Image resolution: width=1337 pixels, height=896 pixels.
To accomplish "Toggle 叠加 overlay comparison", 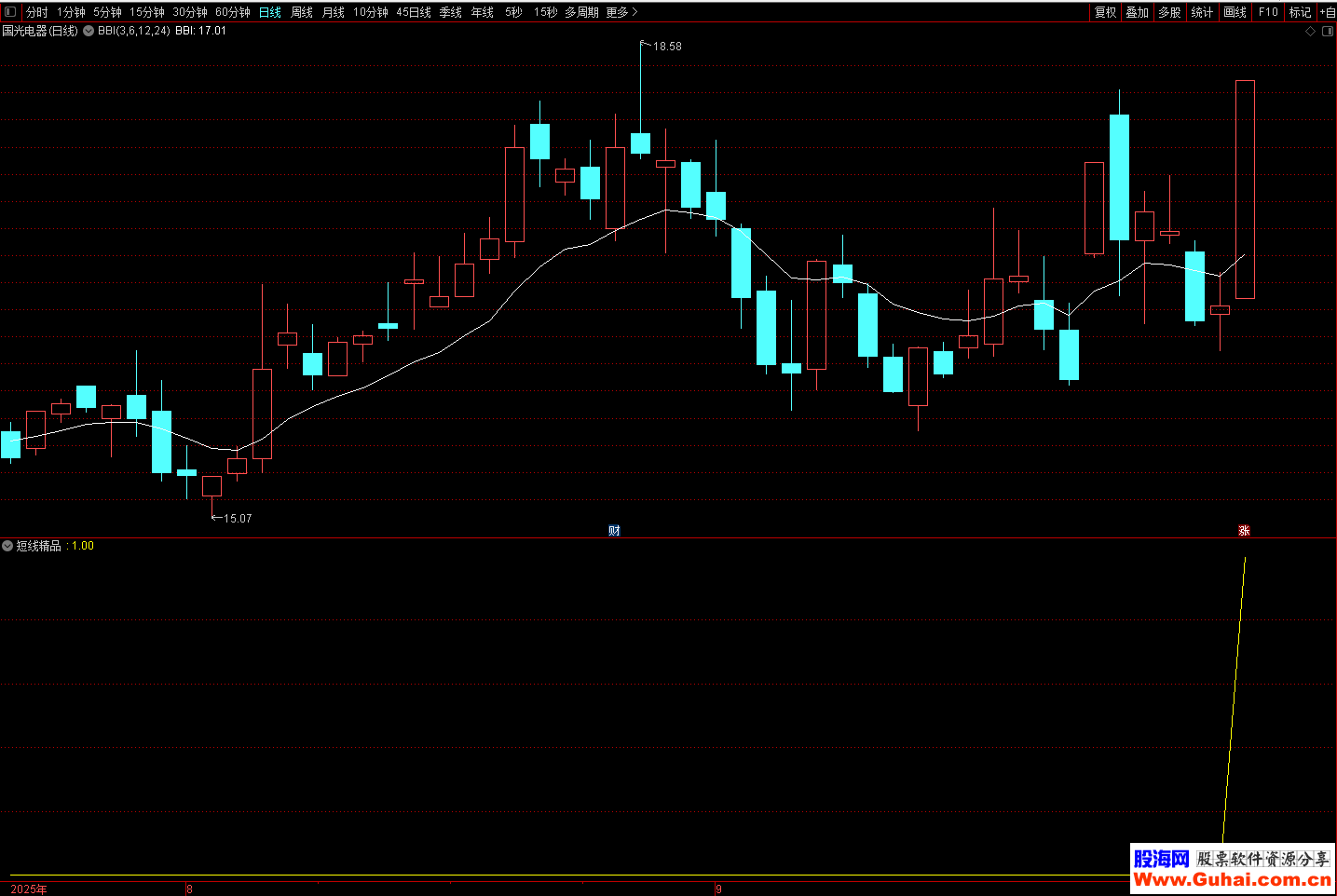I will point(1138,12).
